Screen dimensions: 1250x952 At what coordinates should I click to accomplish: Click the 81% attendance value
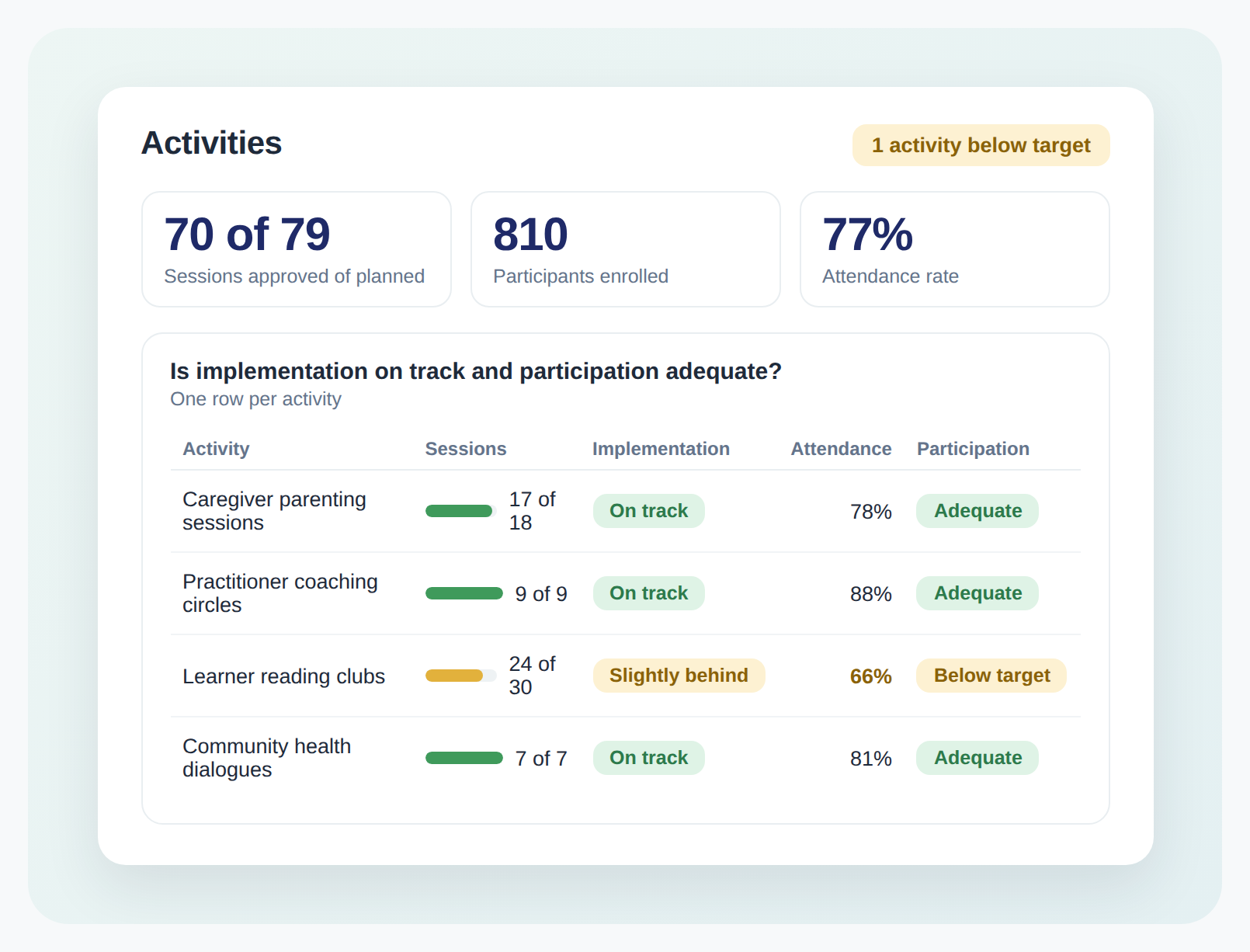871,759
